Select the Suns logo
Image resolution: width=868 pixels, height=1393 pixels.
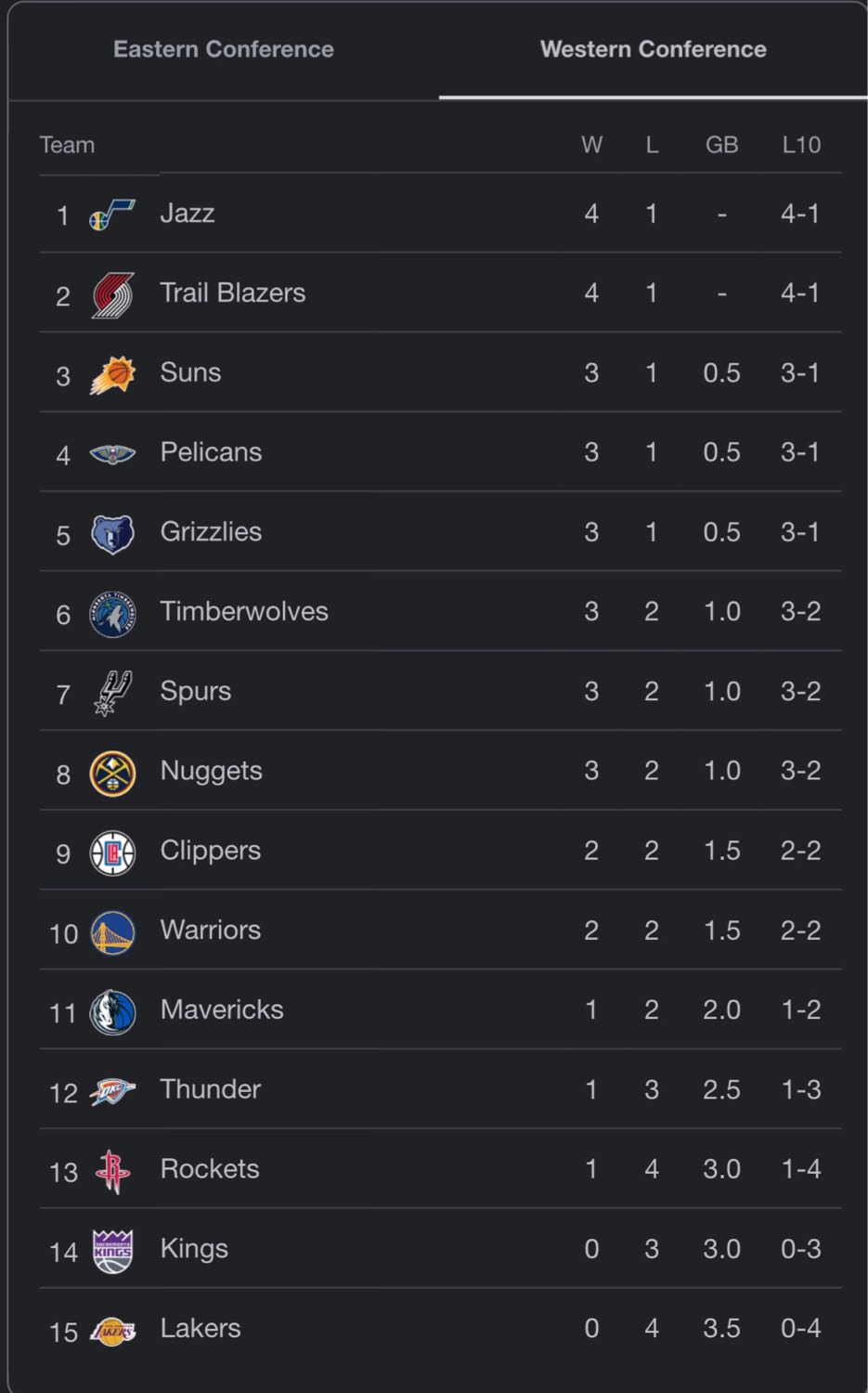[x=112, y=375]
